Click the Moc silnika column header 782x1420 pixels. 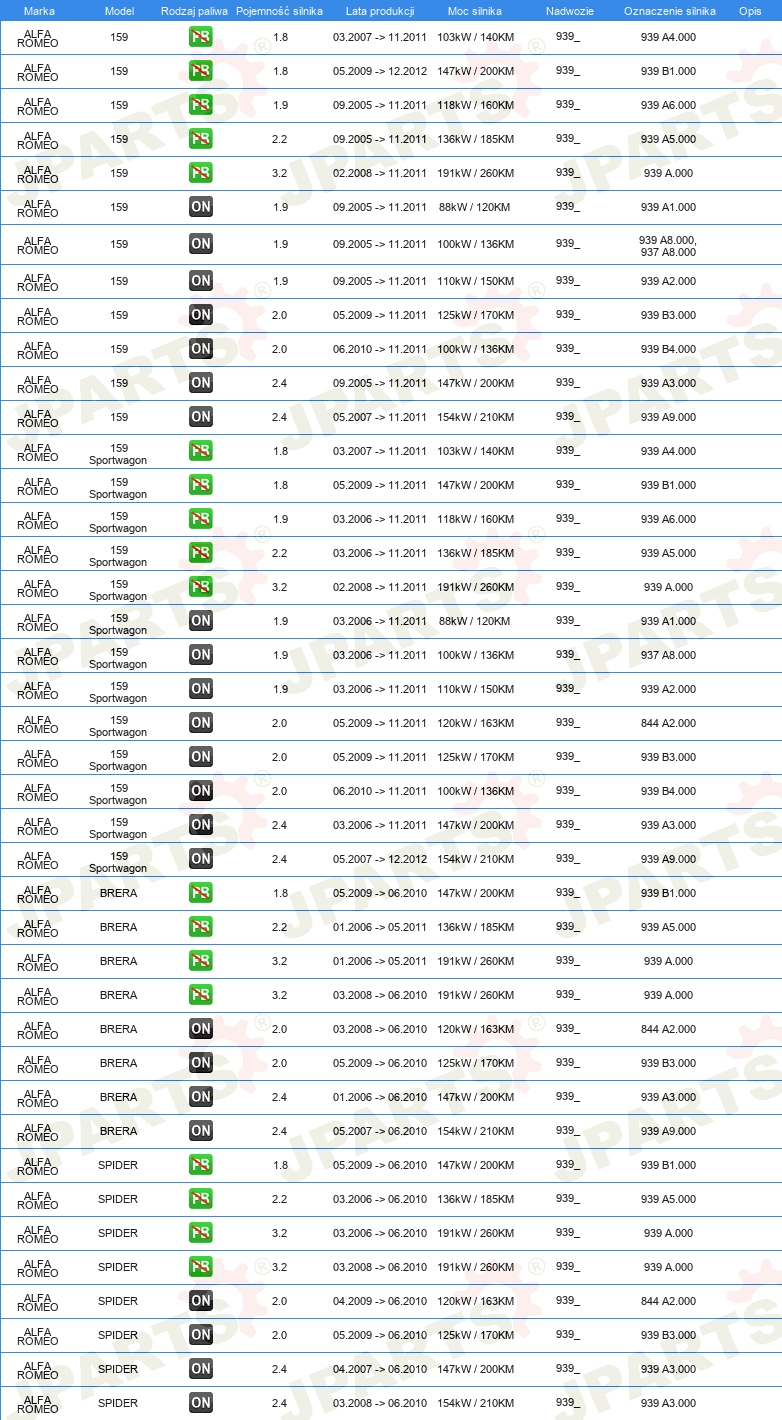pos(475,11)
